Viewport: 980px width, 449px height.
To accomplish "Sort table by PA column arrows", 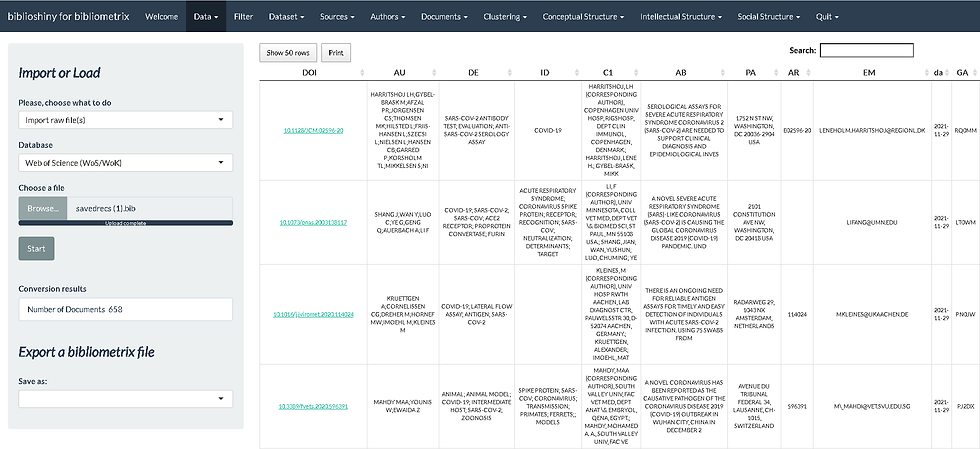I will (x=776, y=73).
